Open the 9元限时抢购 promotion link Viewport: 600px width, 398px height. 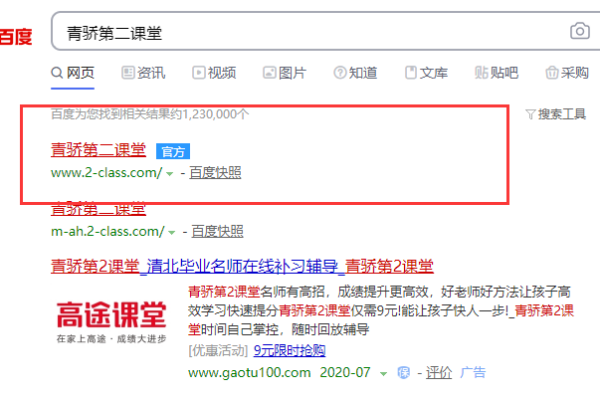pyautogui.click(x=289, y=350)
